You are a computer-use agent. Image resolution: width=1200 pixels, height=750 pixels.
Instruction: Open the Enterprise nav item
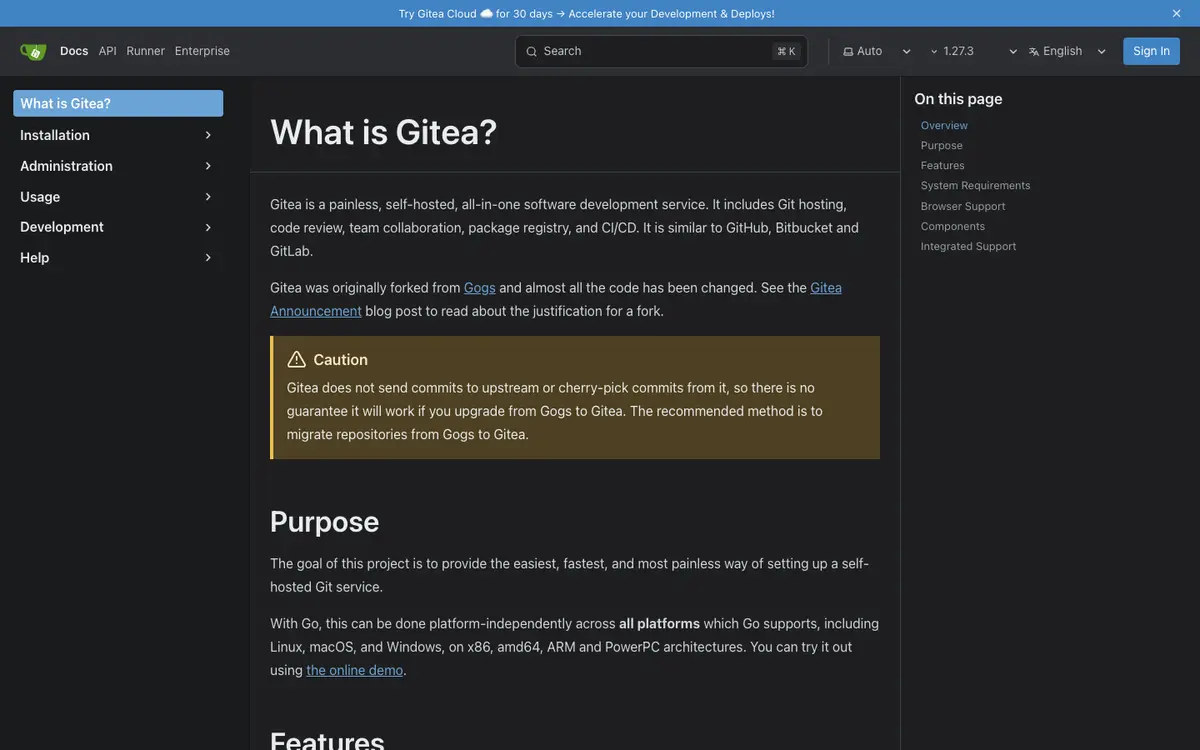pos(202,51)
